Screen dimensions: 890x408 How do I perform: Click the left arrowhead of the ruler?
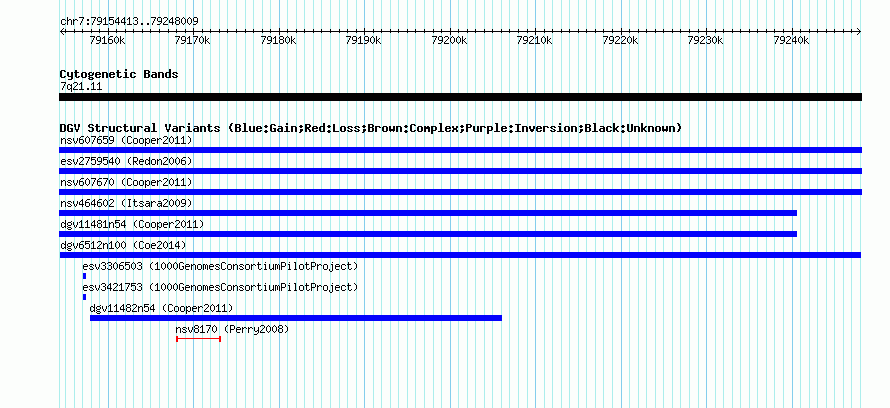(x=62, y=31)
